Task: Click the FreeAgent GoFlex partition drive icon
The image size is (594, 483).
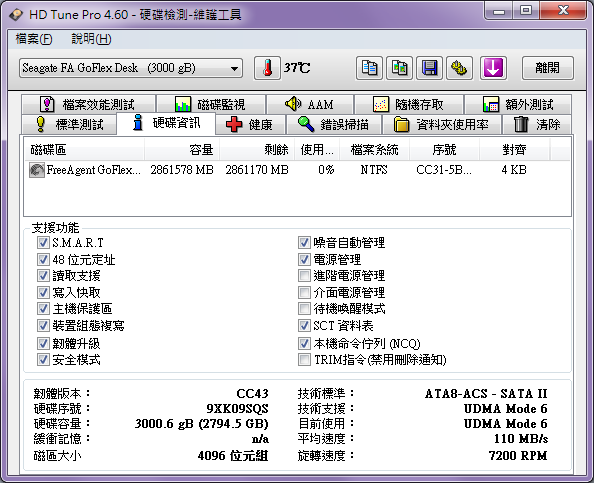Action: click(x=37, y=170)
